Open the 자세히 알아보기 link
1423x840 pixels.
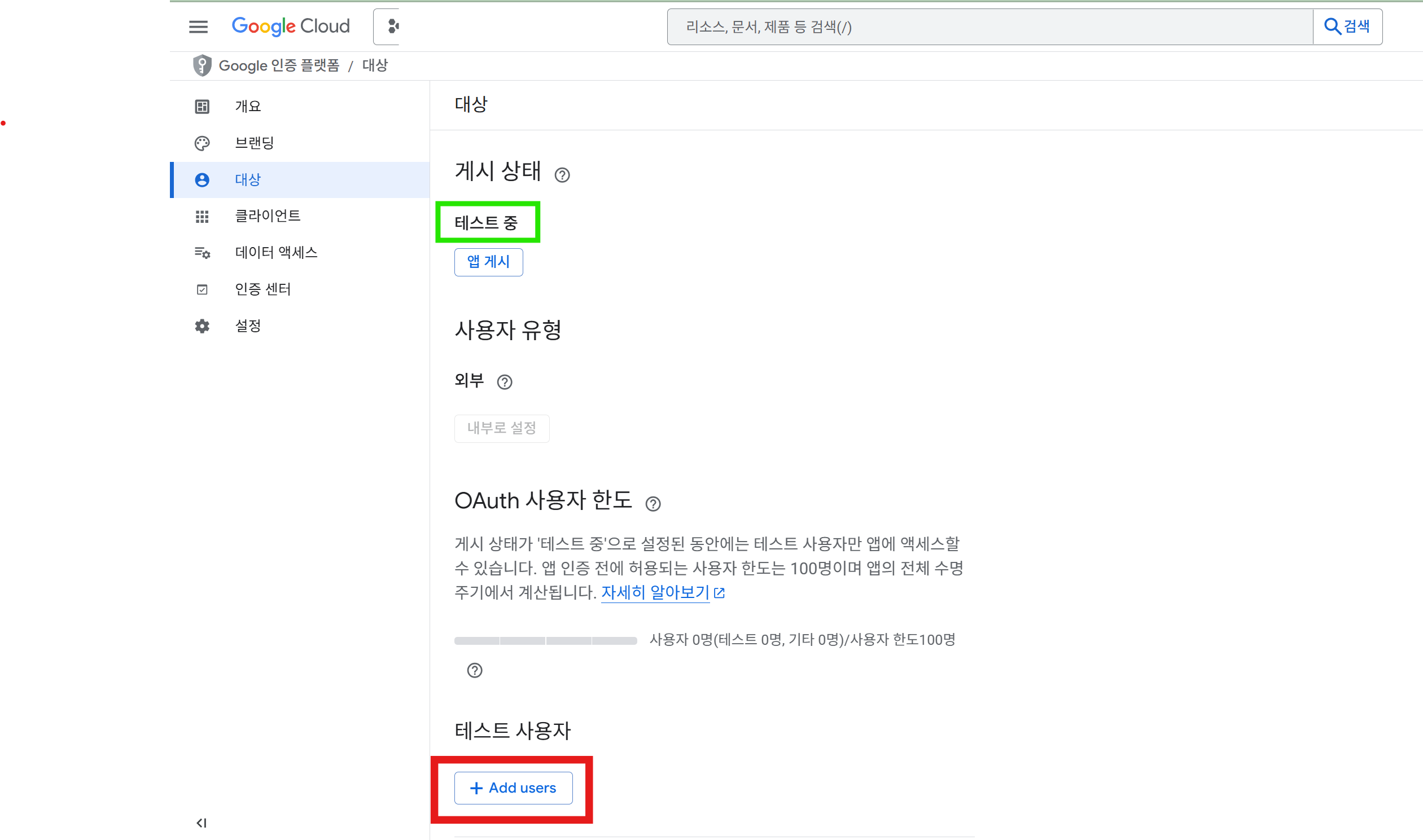655,593
